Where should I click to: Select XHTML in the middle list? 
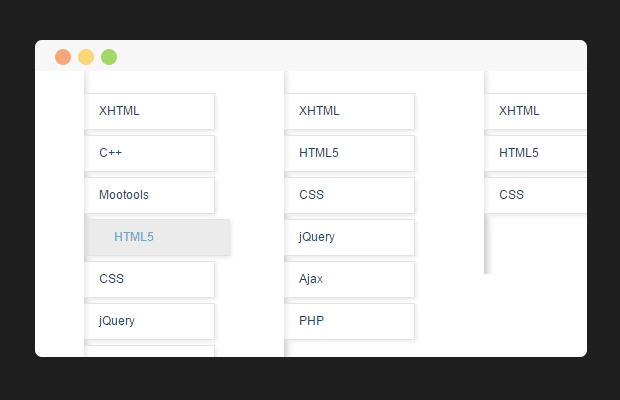350,111
